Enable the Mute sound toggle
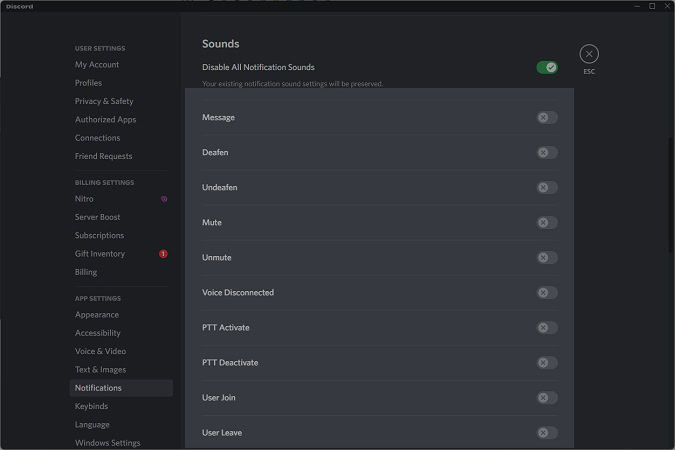The height and width of the screenshot is (450, 675). click(x=546, y=223)
